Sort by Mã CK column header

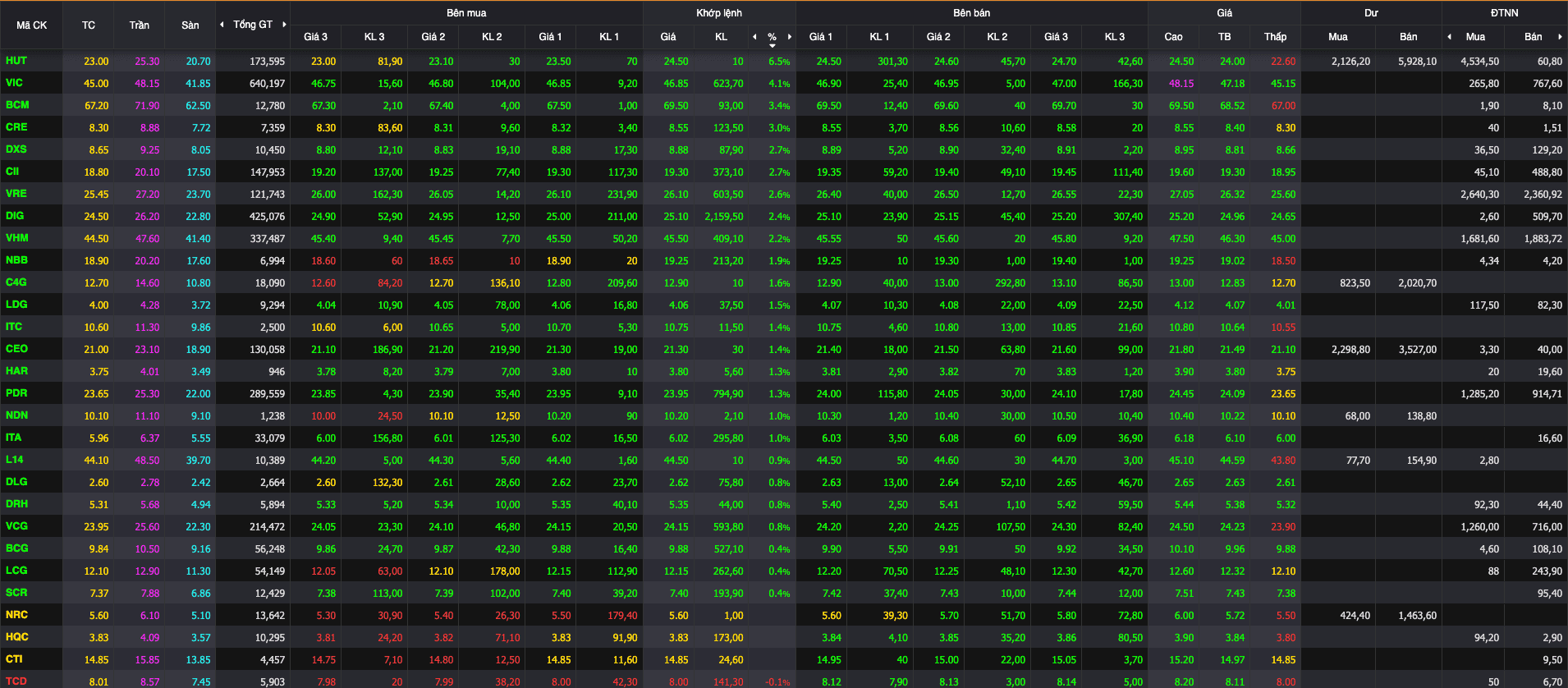(31, 25)
